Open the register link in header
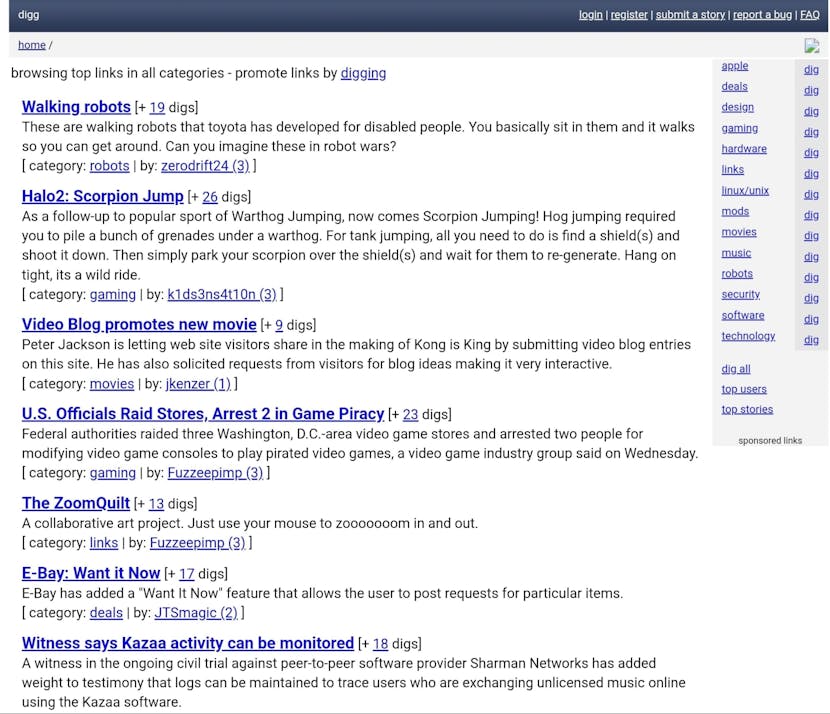 tap(629, 15)
